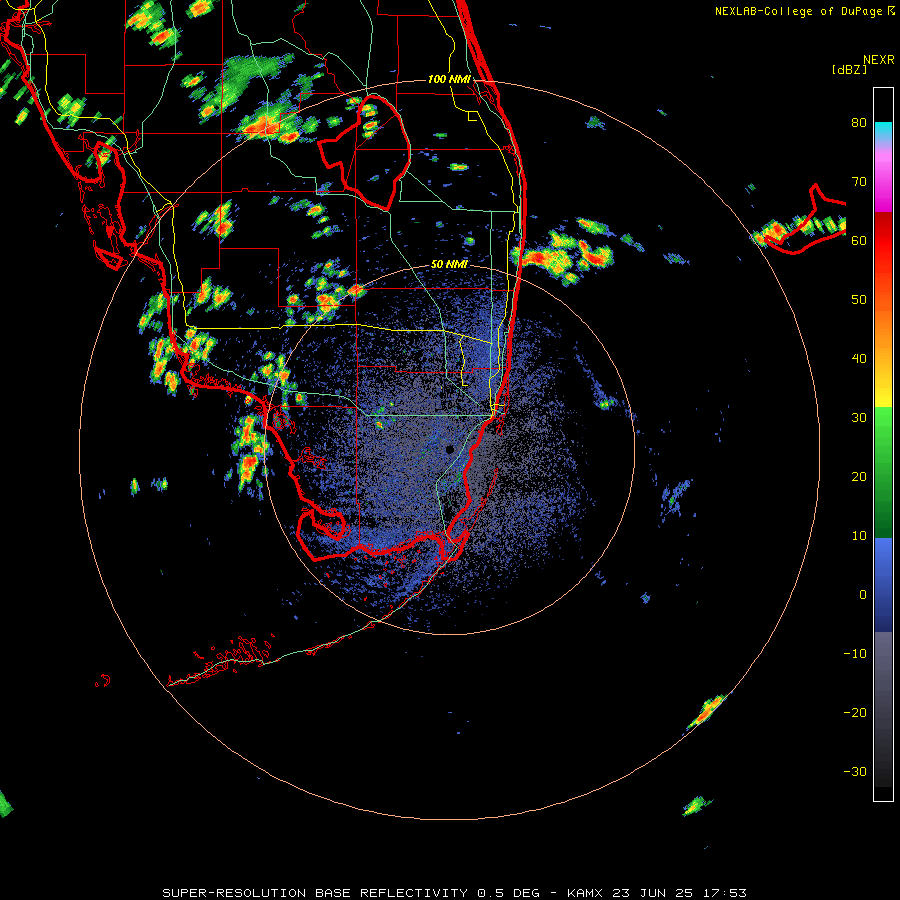Select the positive 10 dBZ scale label
Viewport: 900px width, 900px height.
point(859,536)
